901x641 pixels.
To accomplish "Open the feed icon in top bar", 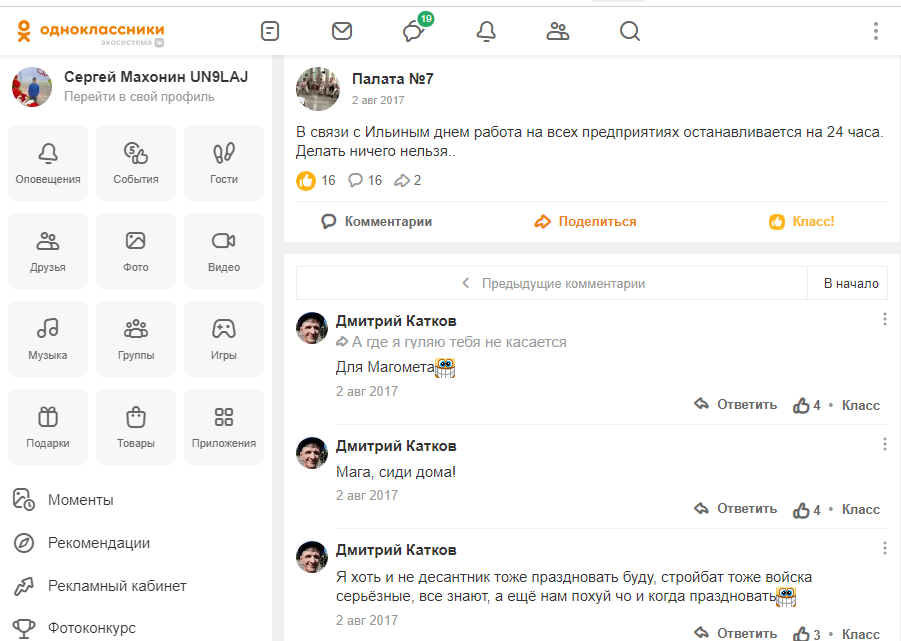I will [x=270, y=31].
